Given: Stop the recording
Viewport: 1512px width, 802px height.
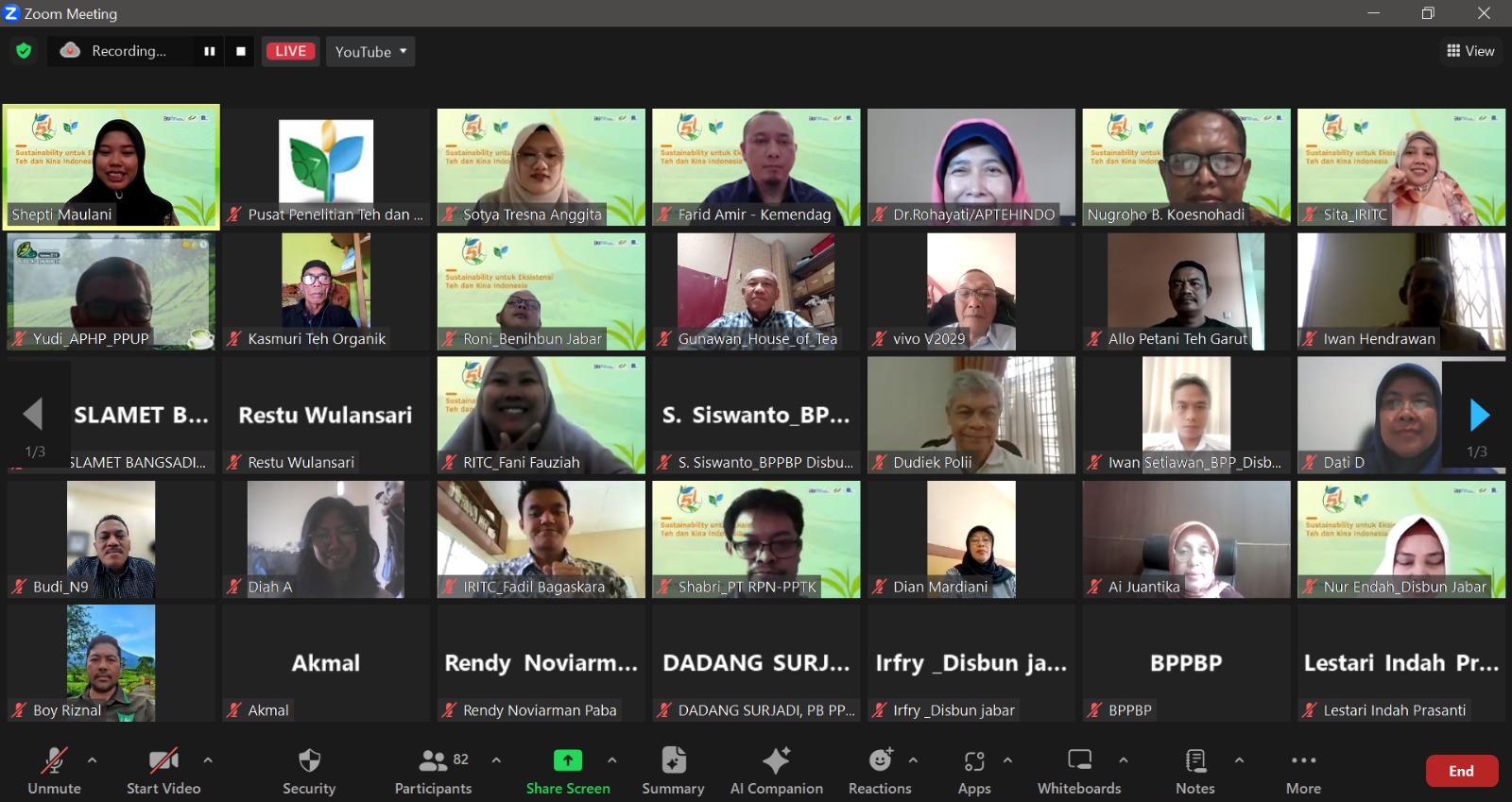Looking at the screenshot, I should (241, 51).
